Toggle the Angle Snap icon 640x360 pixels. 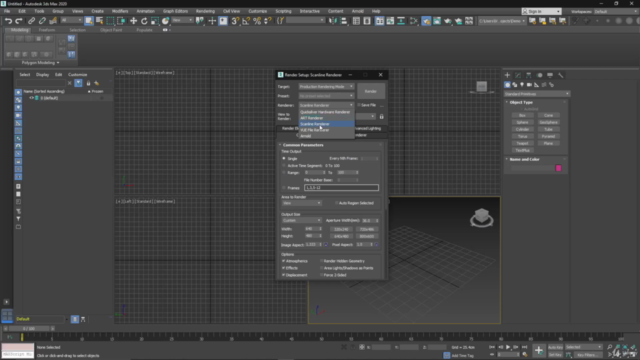246,21
